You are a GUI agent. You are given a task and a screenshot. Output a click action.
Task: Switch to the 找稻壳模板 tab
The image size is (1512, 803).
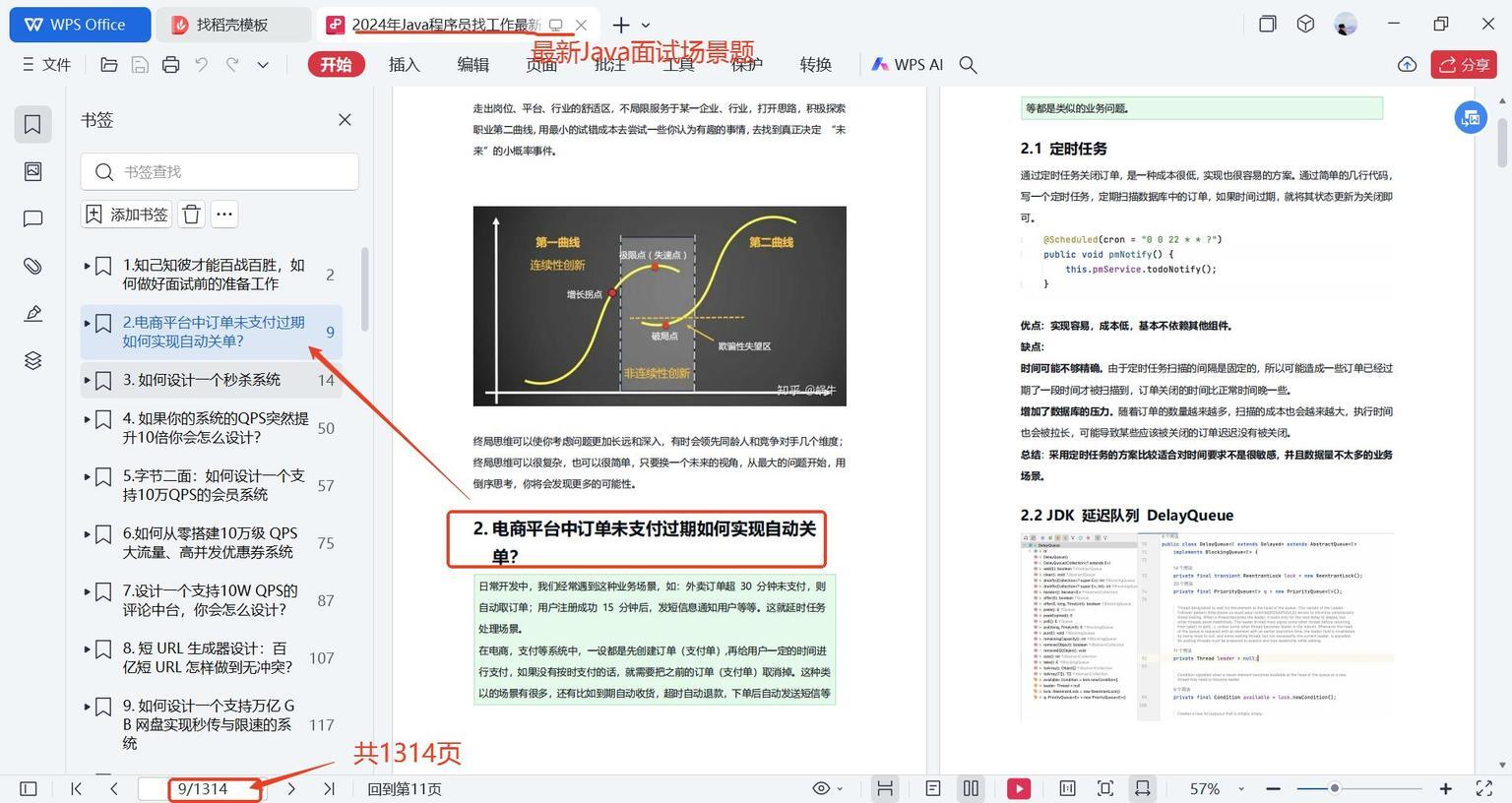(x=234, y=25)
